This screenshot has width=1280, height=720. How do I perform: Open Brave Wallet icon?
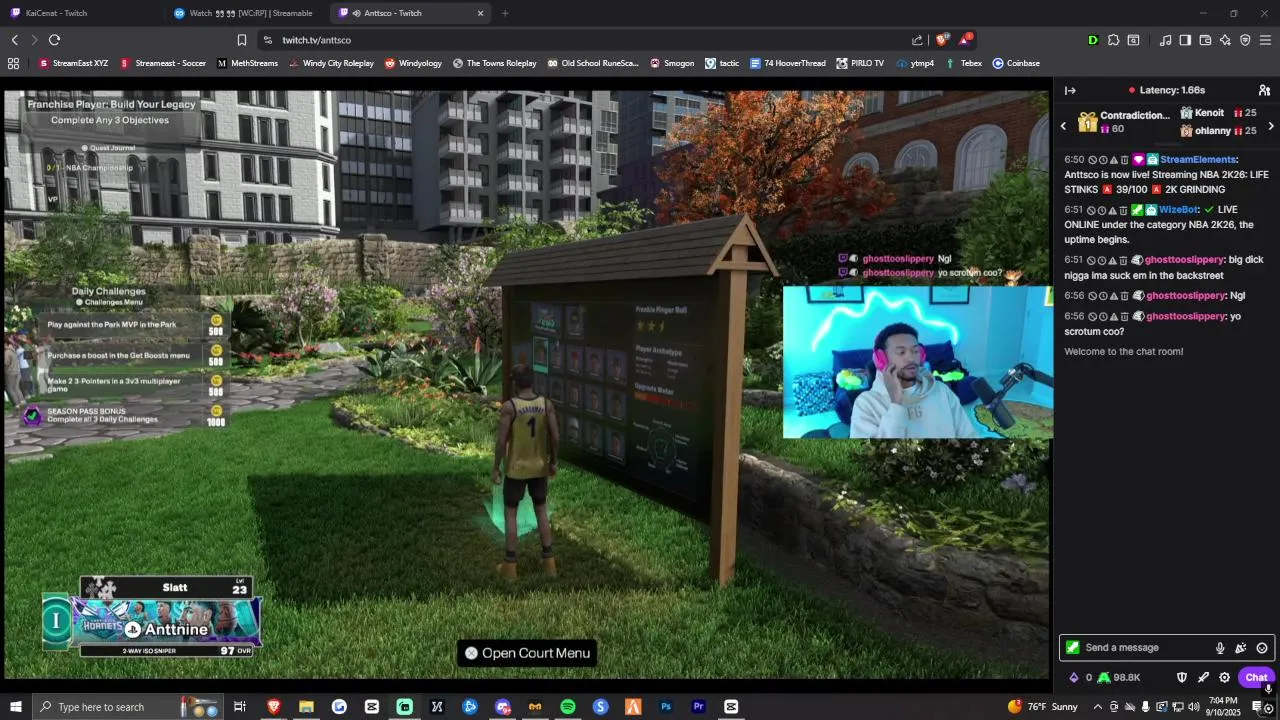click(x=1205, y=40)
